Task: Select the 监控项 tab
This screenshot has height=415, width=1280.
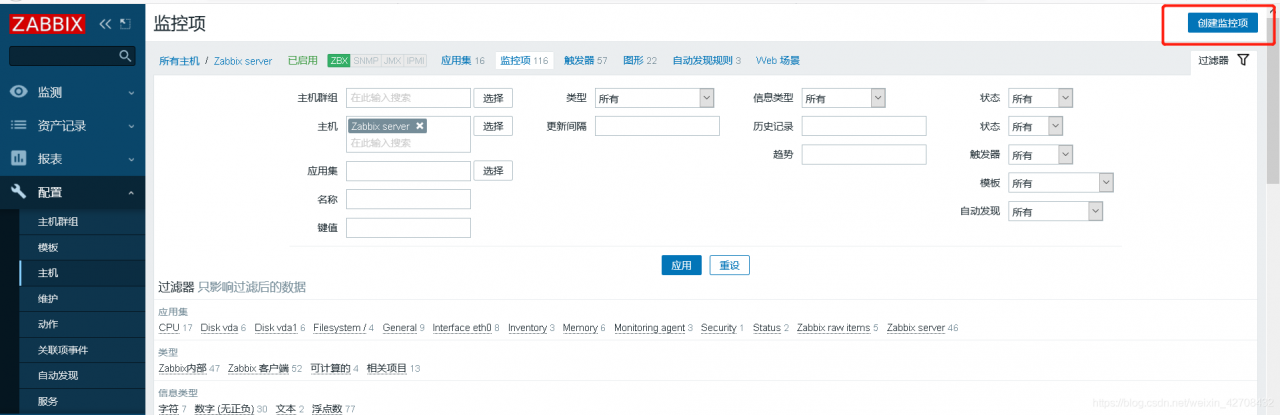Action: click(525, 61)
